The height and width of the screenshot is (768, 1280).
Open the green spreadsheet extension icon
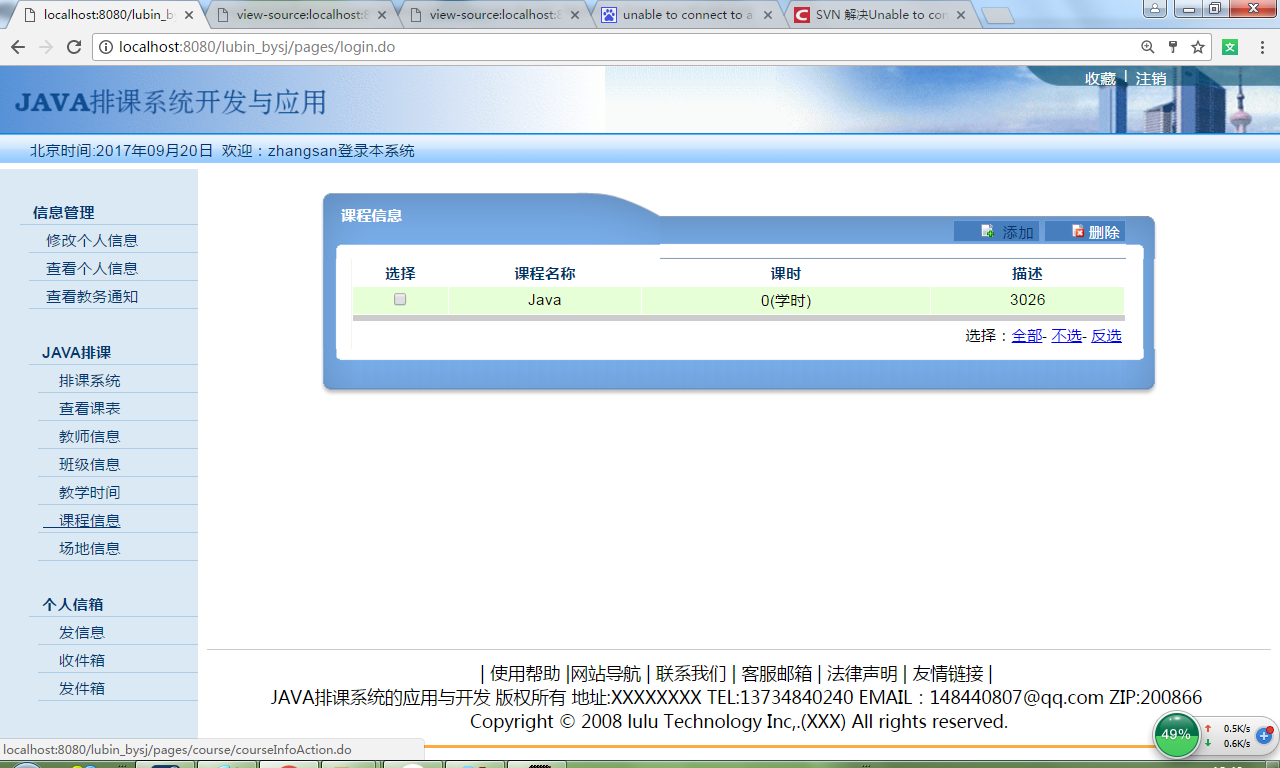click(x=1228, y=46)
